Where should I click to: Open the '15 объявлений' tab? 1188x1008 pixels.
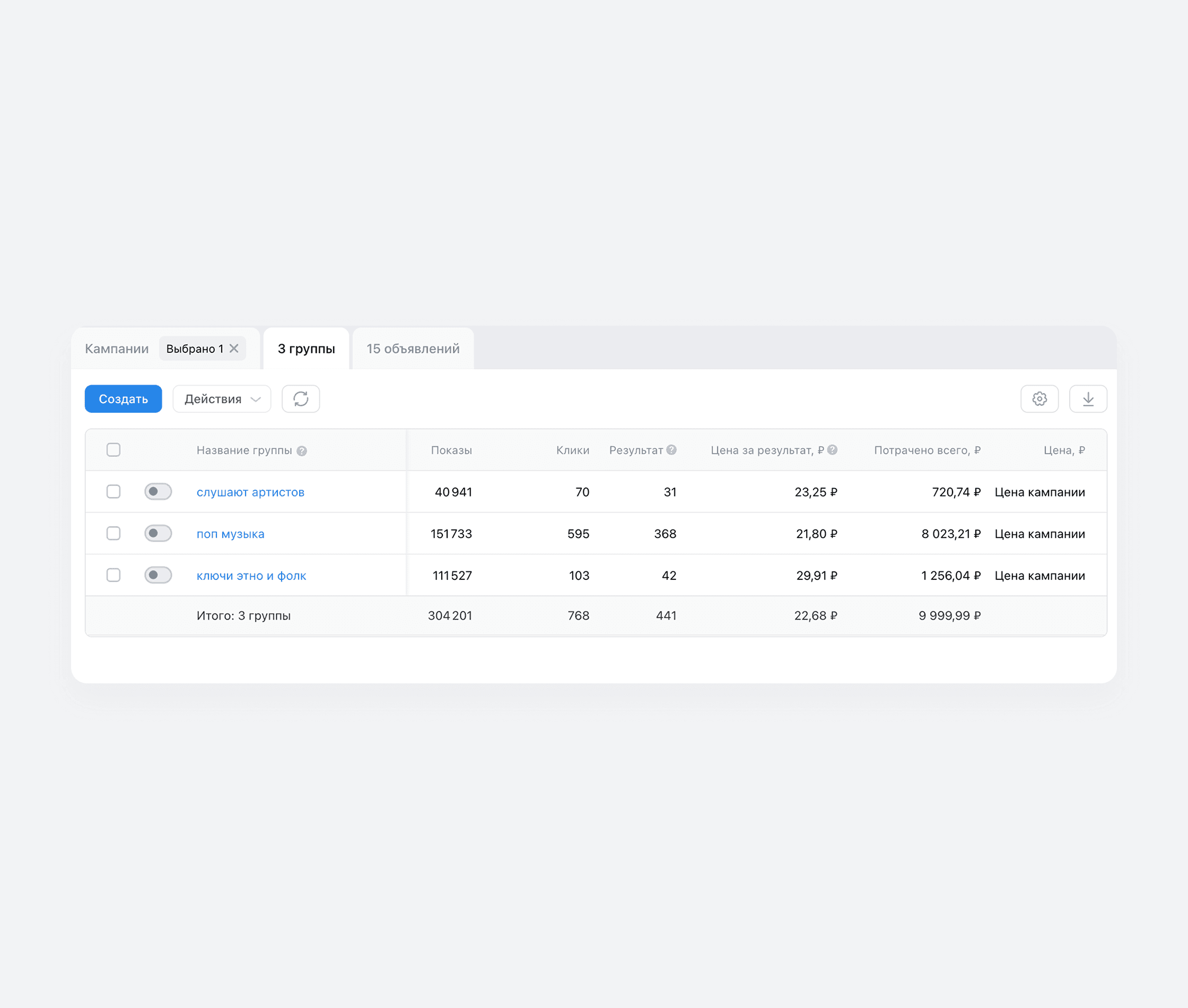(413, 349)
